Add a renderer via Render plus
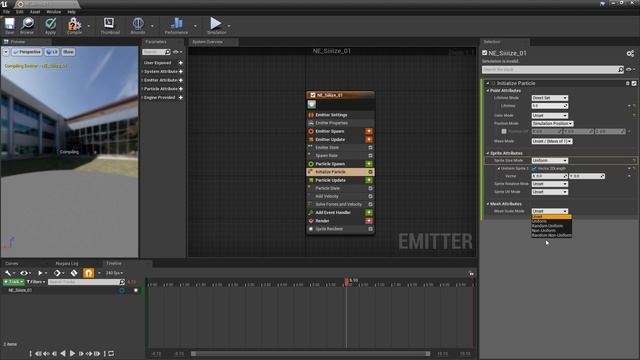640x360 pixels. click(x=369, y=220)
